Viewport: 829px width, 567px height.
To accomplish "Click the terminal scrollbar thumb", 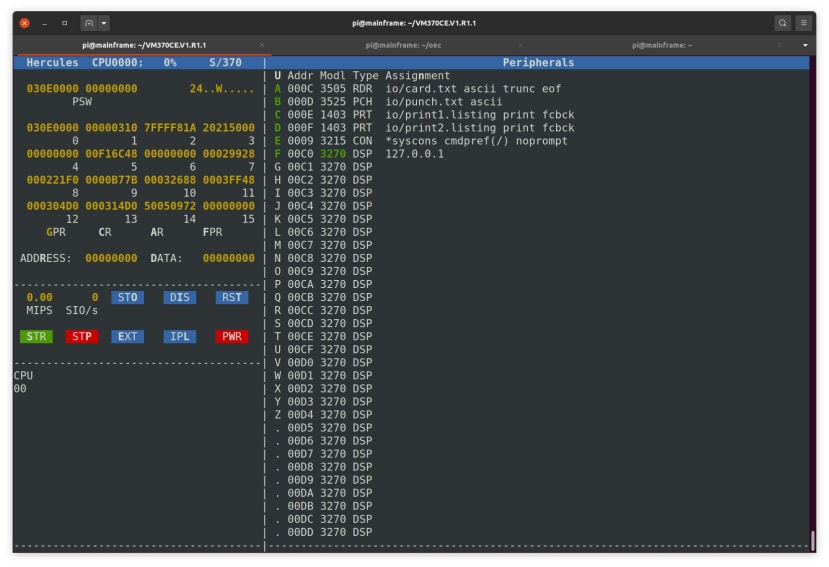I will coord(812,539).
